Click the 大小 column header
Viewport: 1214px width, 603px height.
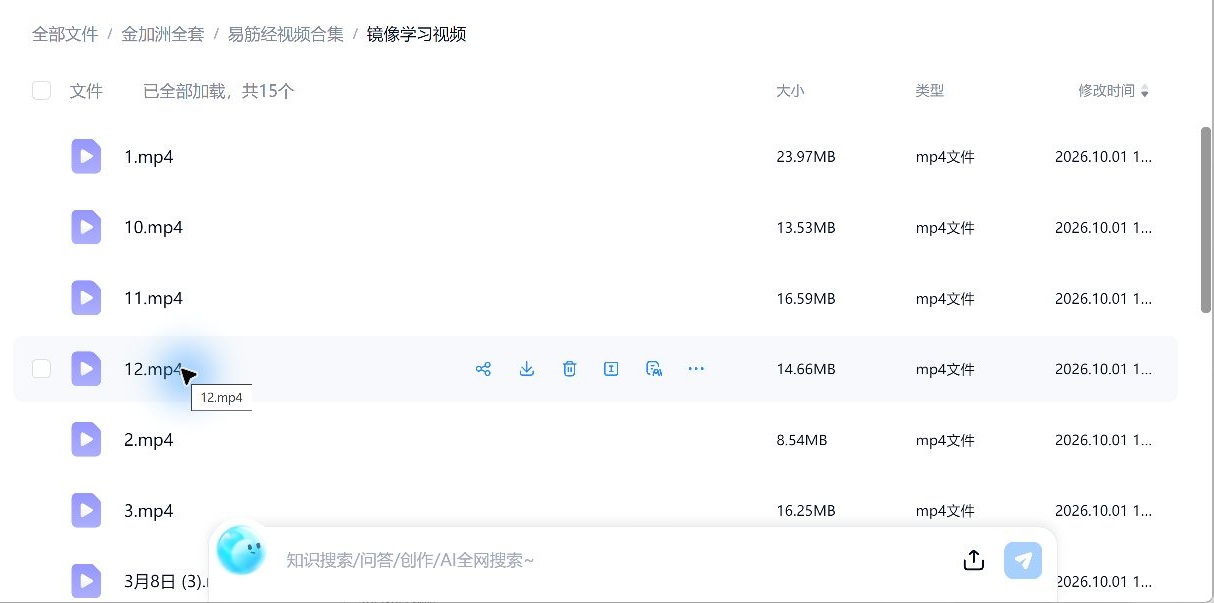click(x=790, y=91)
